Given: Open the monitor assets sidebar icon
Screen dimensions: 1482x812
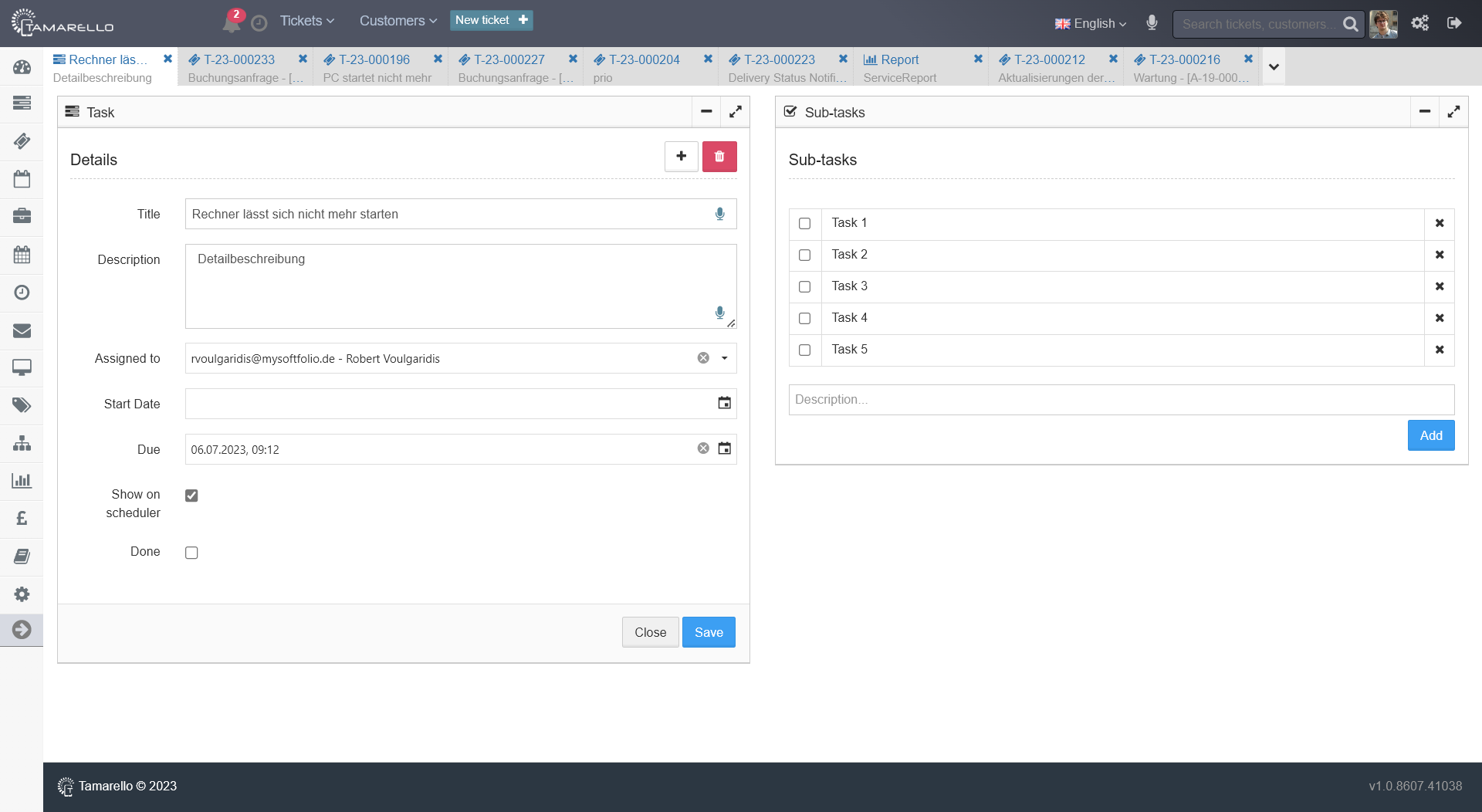Looking at the screenshot, I should (x=22, y=367).
